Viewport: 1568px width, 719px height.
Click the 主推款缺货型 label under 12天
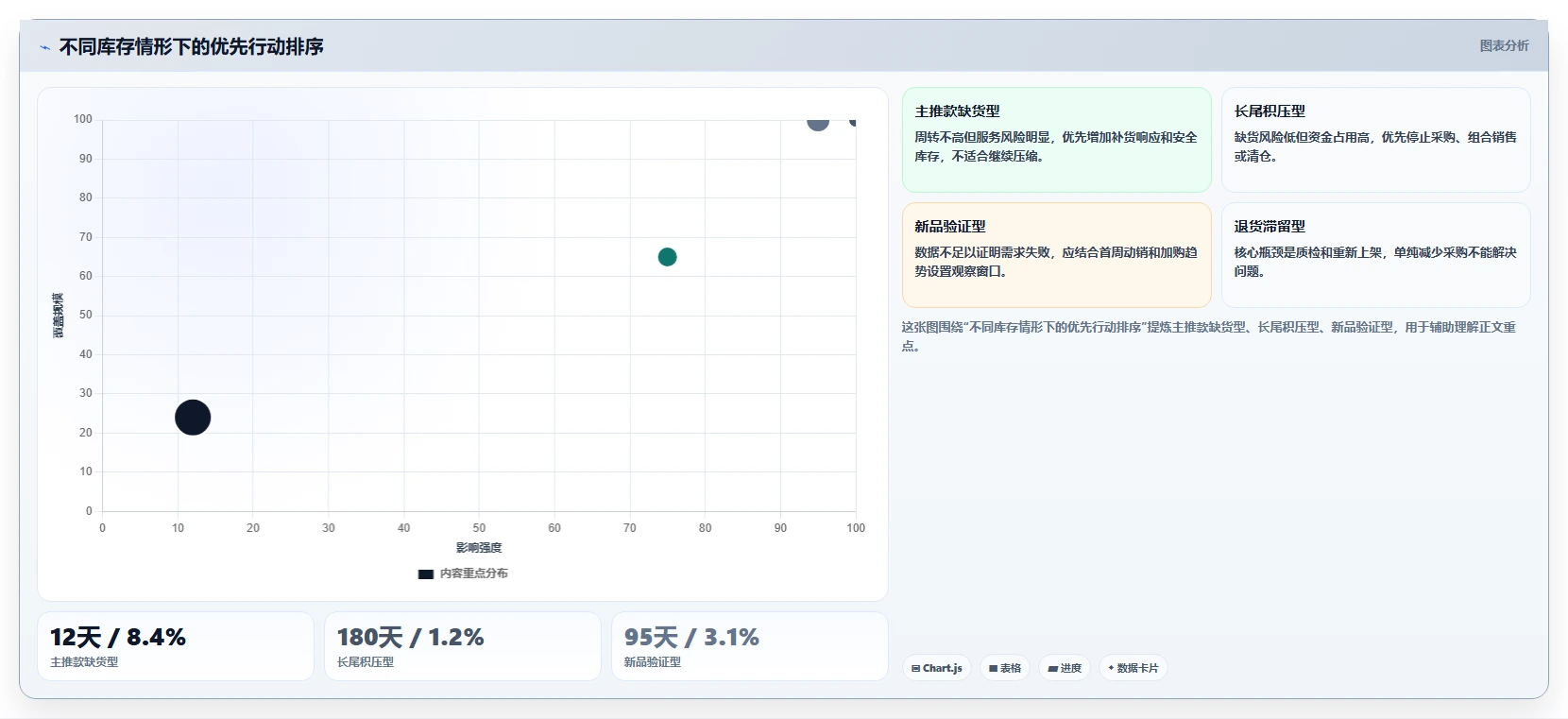[84, 662]
